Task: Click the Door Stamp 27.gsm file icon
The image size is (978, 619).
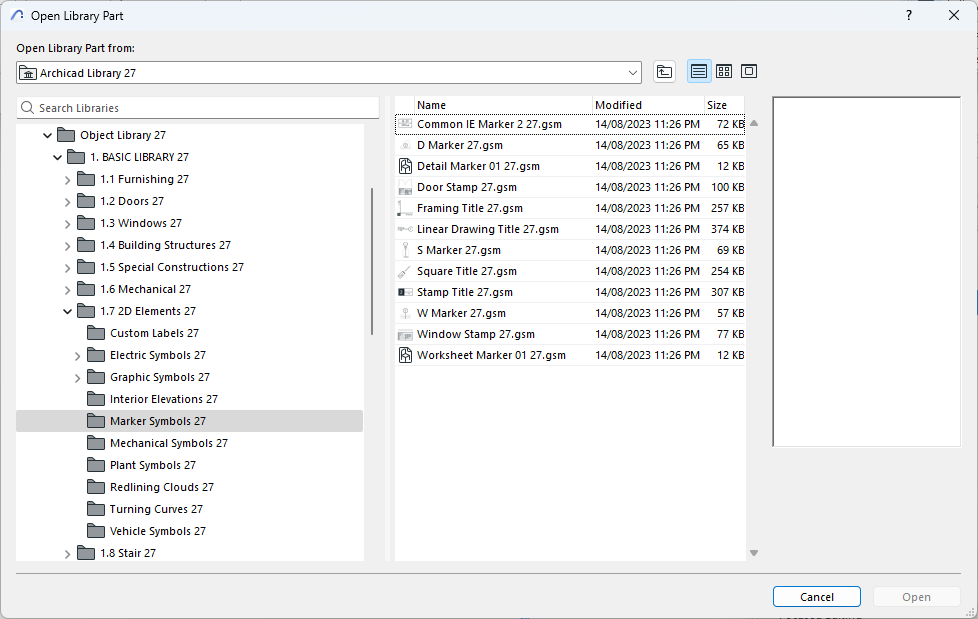Action: [405, 187]
